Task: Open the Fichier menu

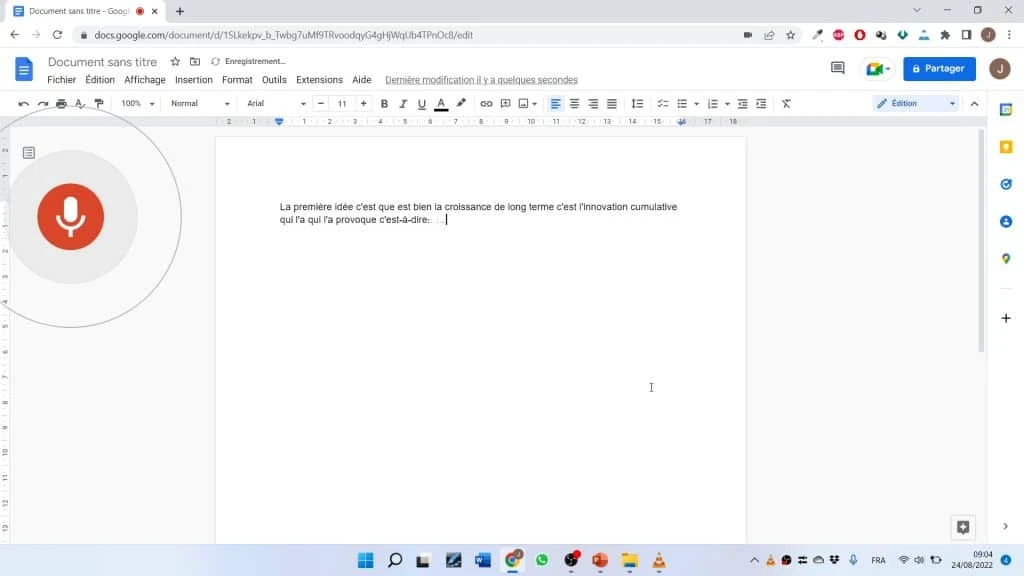Action: coord(61,80)
